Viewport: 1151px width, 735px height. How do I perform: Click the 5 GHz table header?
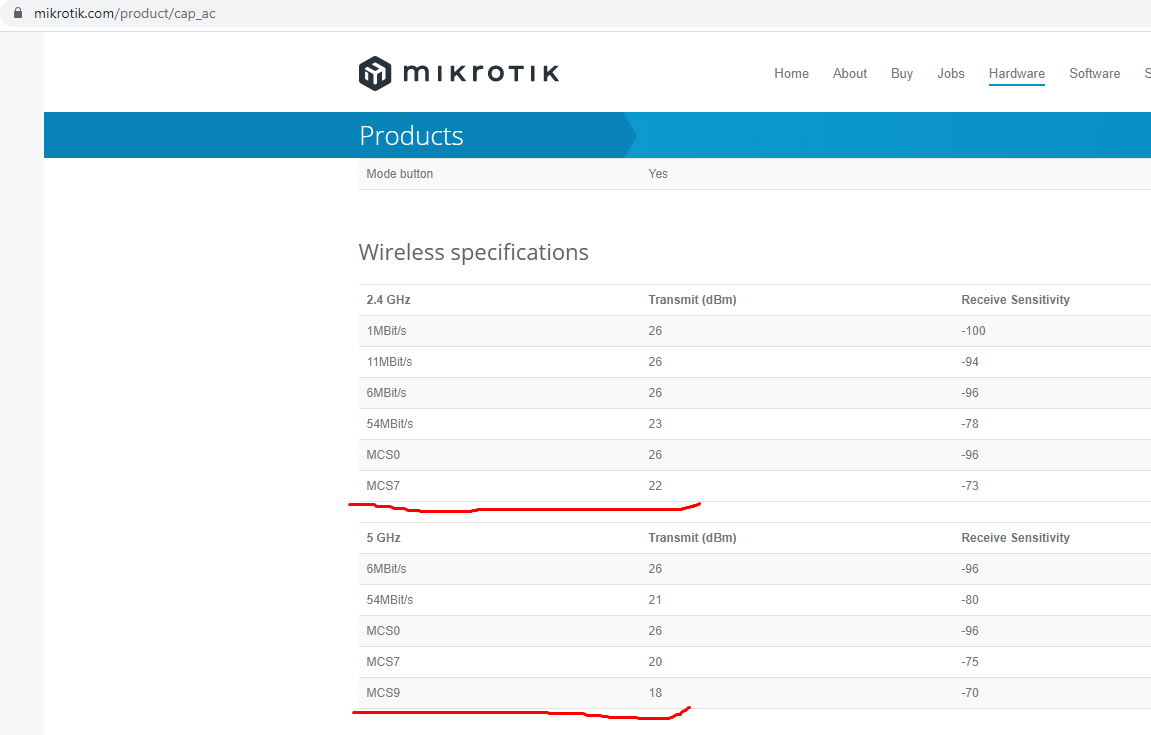click(382, 537)
